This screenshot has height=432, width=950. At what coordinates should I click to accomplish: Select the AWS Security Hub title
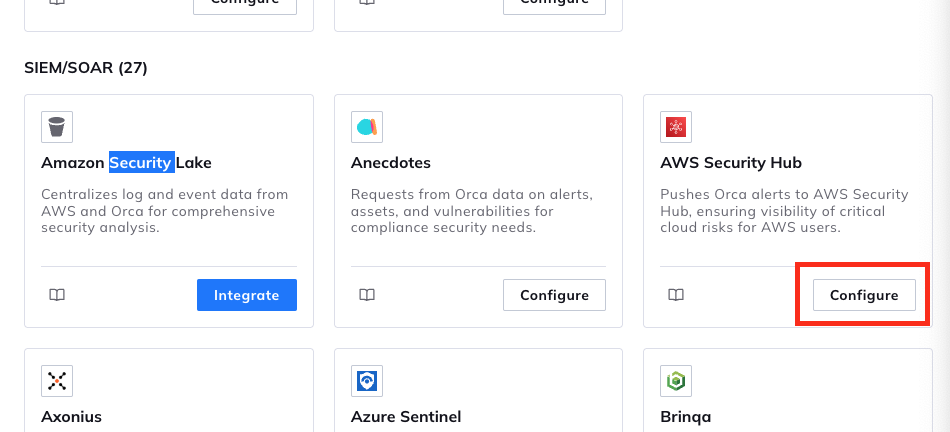tap(731, 163)
